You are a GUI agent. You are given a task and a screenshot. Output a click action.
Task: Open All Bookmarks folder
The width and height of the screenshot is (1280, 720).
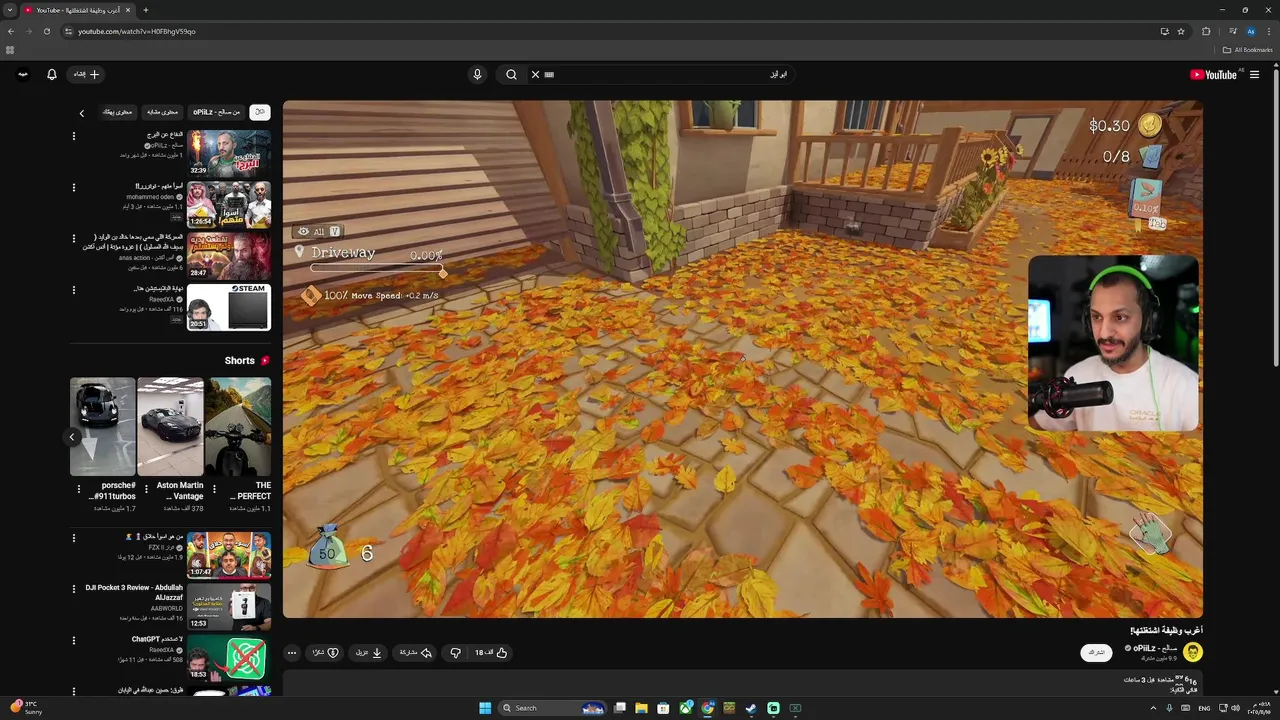(x=1247, y=50)
